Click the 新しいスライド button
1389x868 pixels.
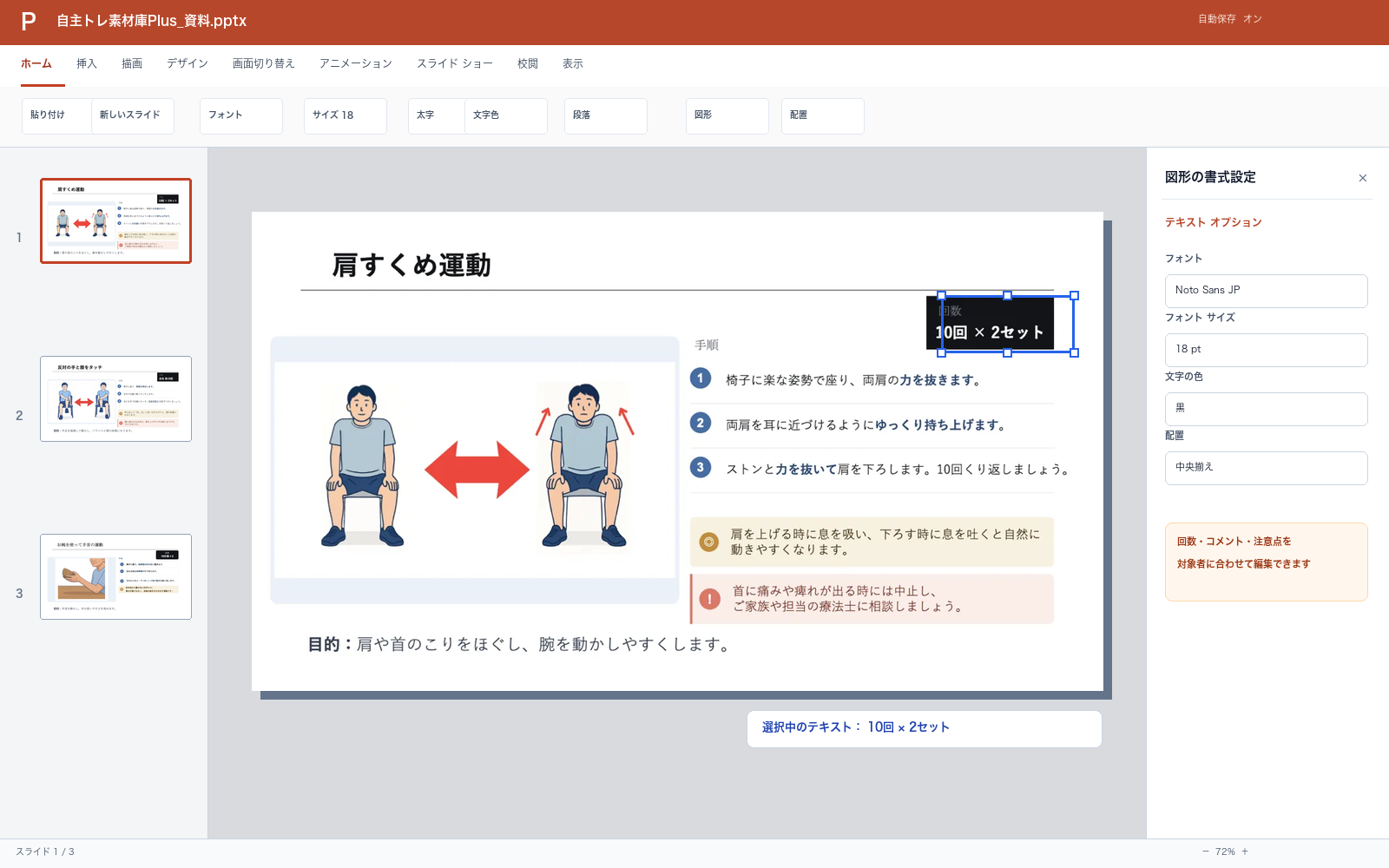click(132, 115)
